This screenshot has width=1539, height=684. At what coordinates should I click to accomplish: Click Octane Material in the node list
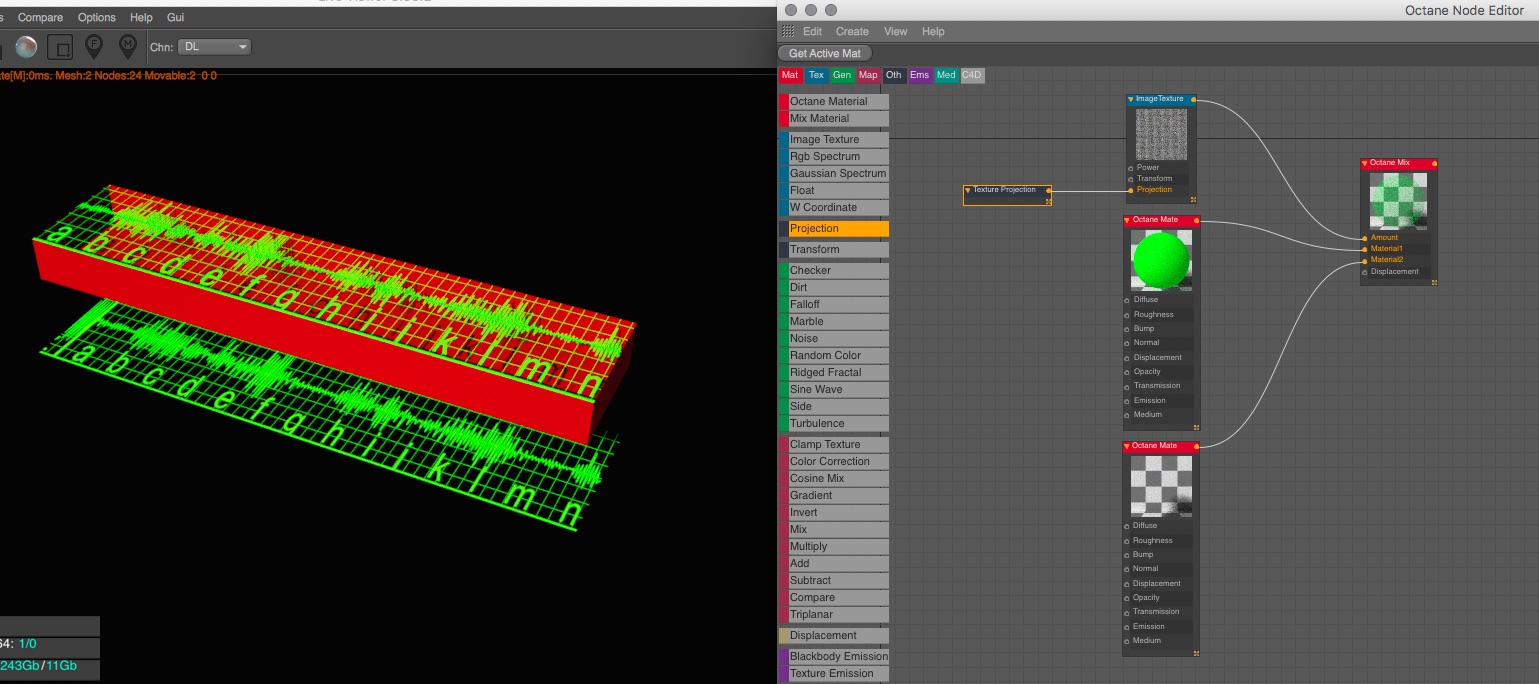coord(834,102)
